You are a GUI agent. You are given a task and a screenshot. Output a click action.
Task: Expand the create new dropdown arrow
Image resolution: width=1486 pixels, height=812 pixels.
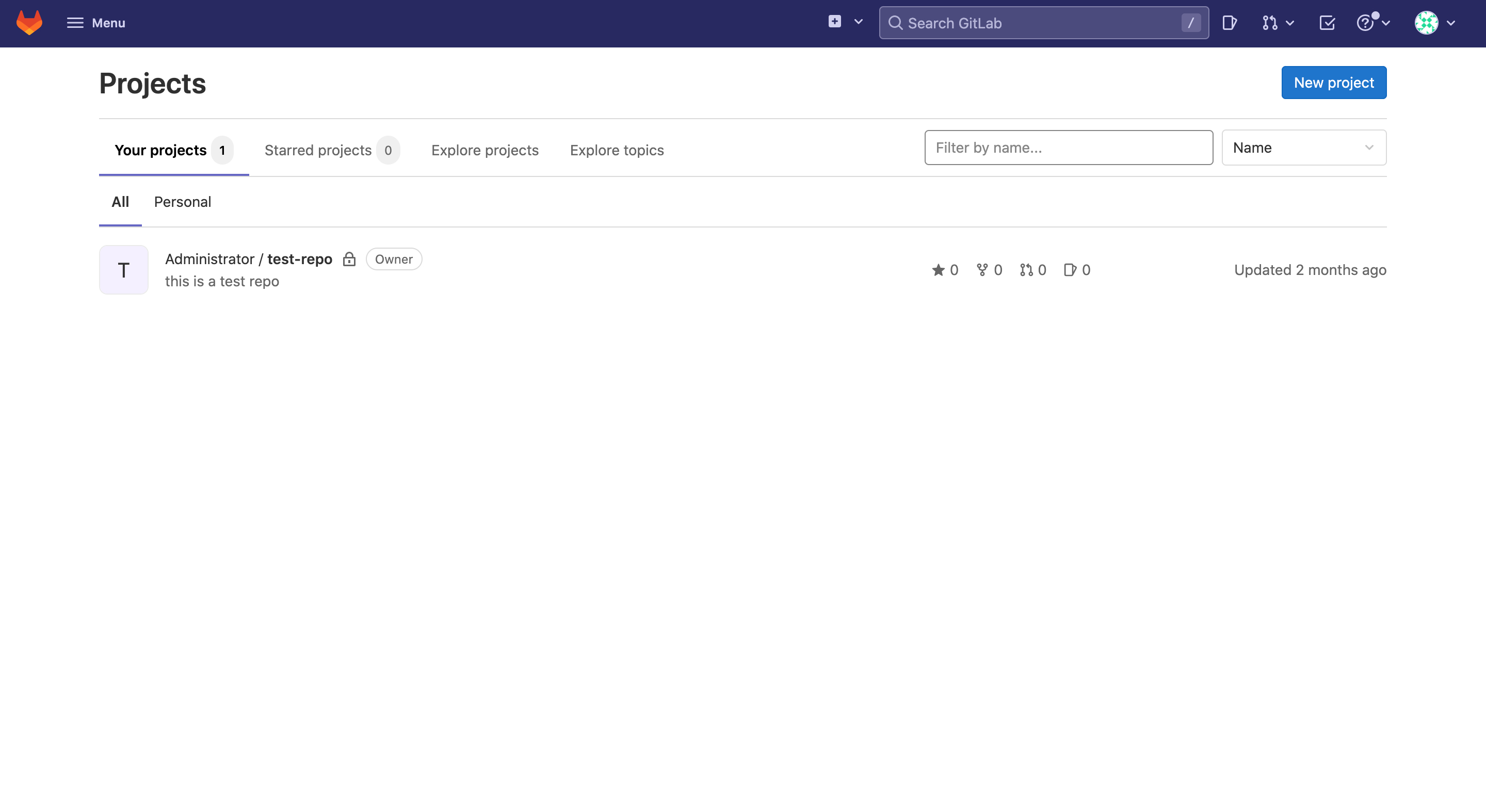859,22
